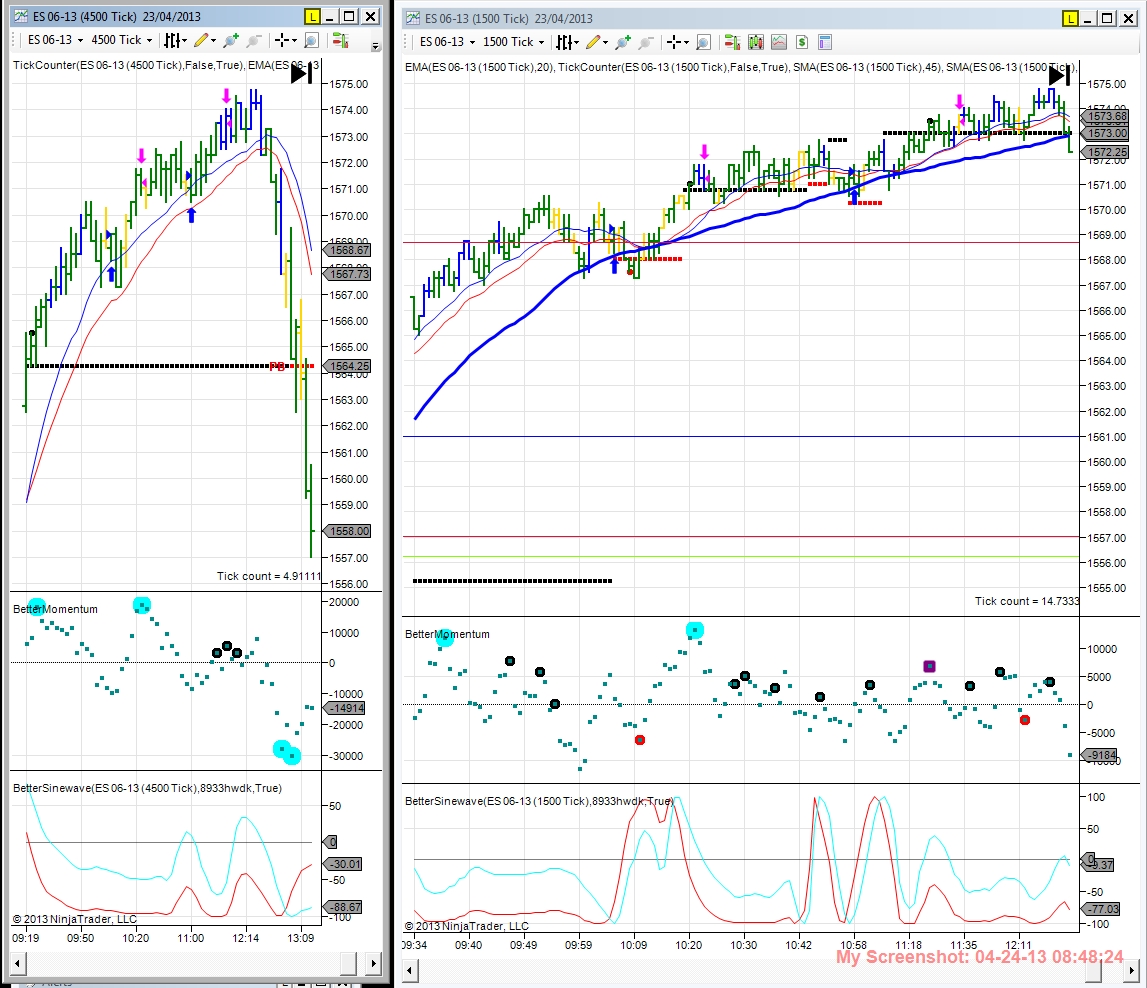This screenshot has height=988, width=1147.
Task: Zoom in on the 1500 Tick chart
Action: [623, 42]
